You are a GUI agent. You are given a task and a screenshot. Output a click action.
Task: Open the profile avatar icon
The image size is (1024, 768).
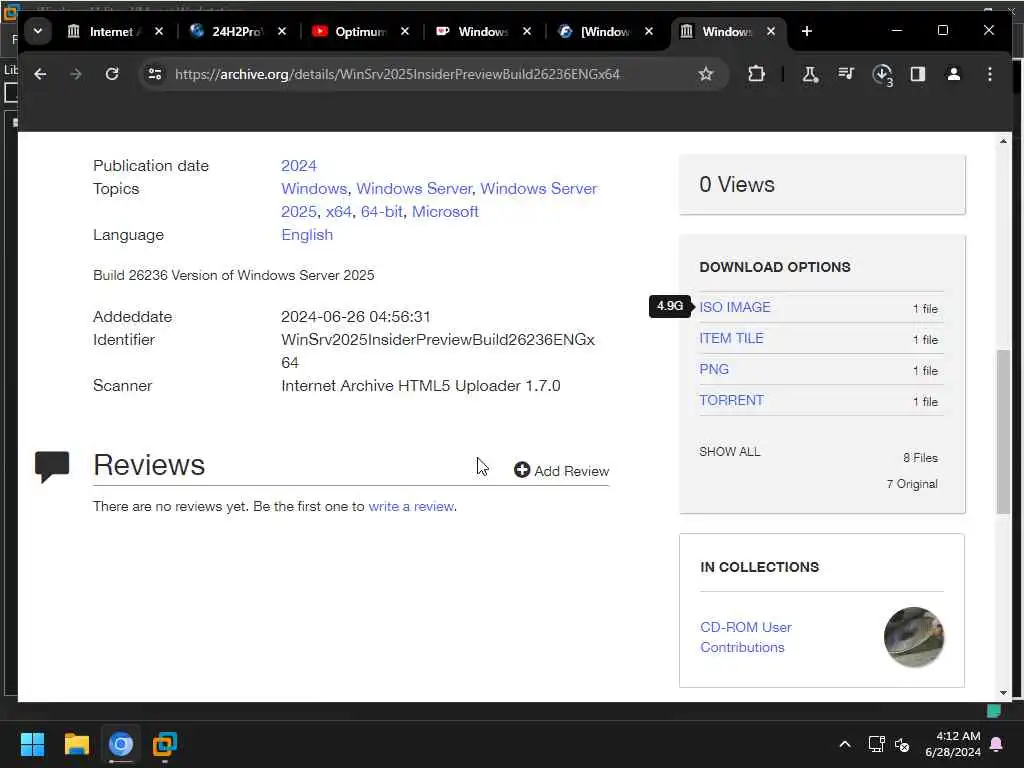click(953, 74)
